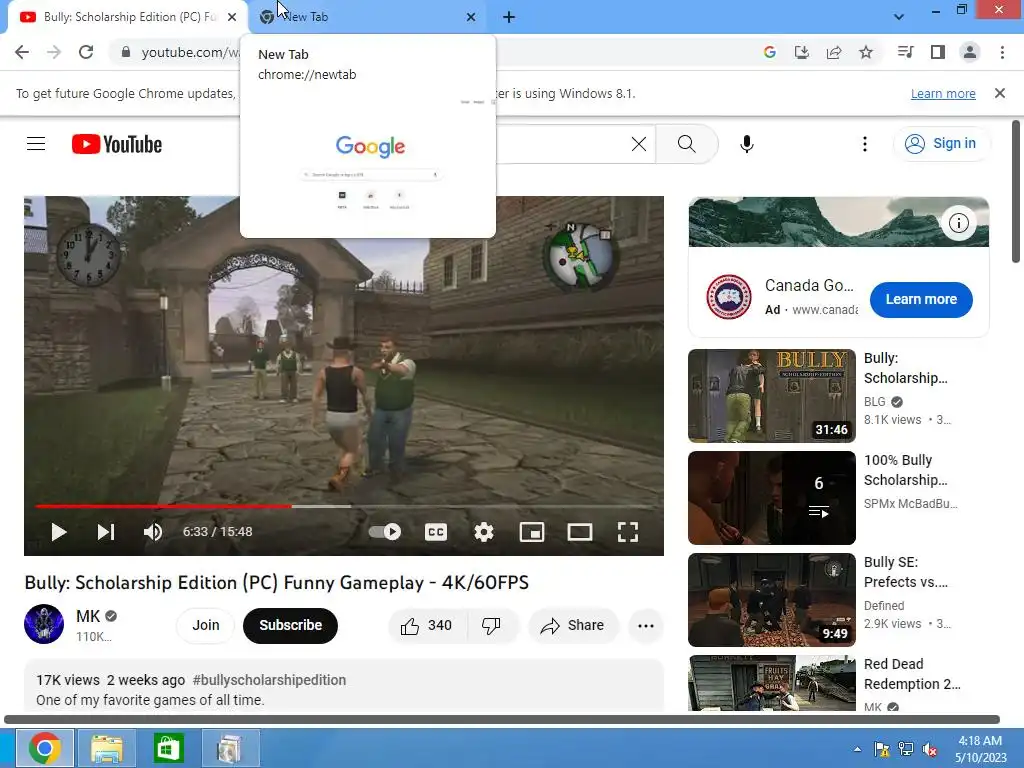Skip to next video

point(106,532)
